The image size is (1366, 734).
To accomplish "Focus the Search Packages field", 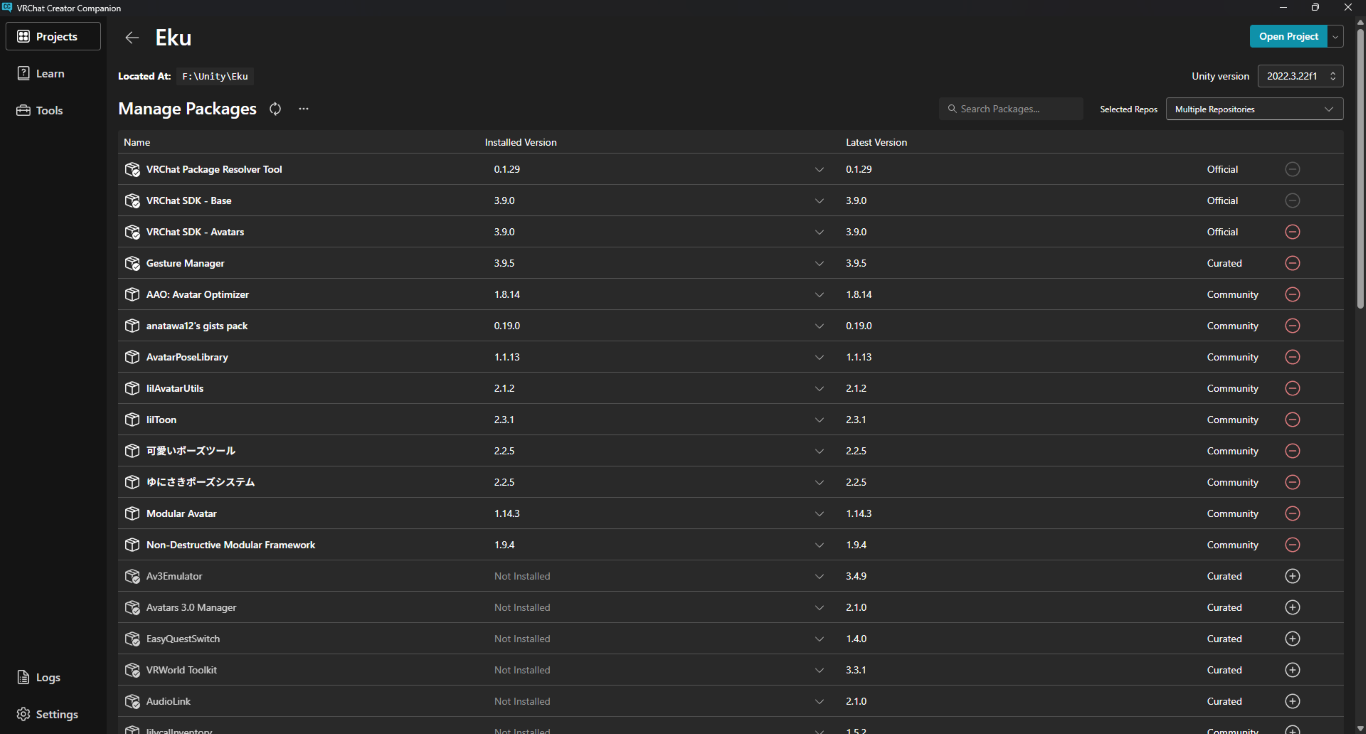I will (1011, 109).
